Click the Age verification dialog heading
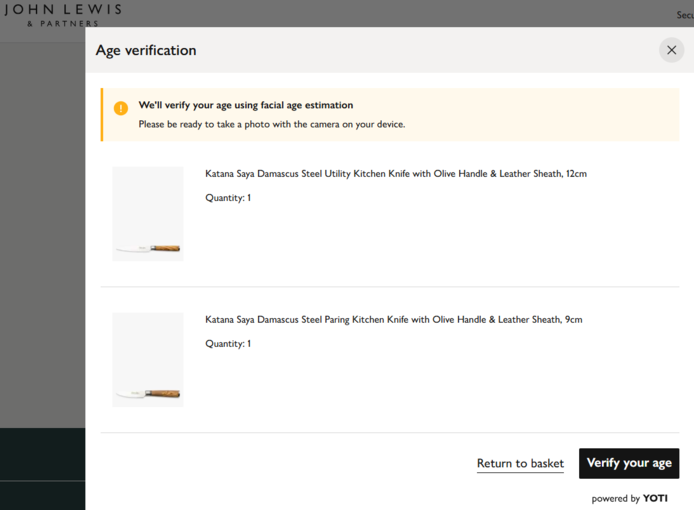Viewport: 694px width, 510px height. [x=146, y=51]
